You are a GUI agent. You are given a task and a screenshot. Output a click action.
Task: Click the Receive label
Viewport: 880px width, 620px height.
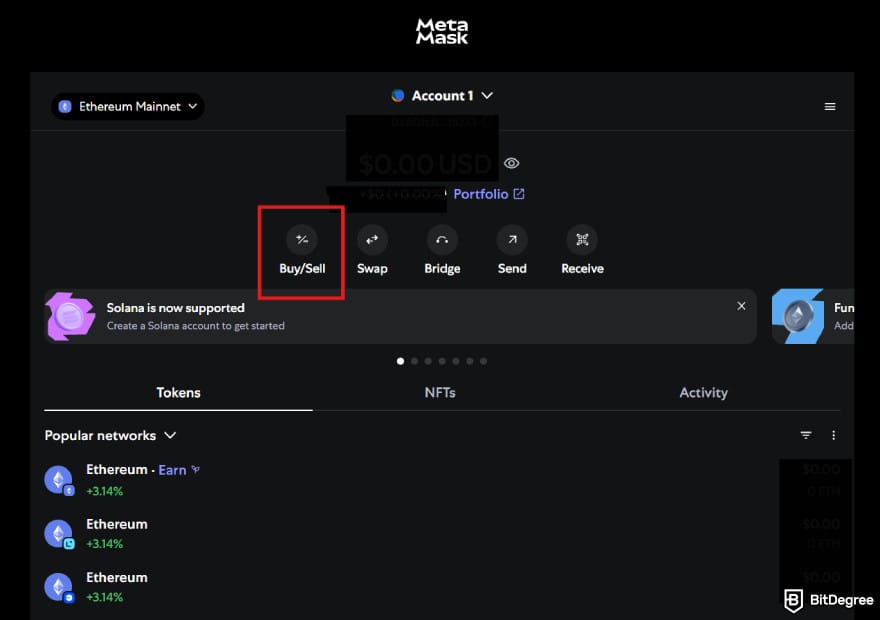point(583,269)
